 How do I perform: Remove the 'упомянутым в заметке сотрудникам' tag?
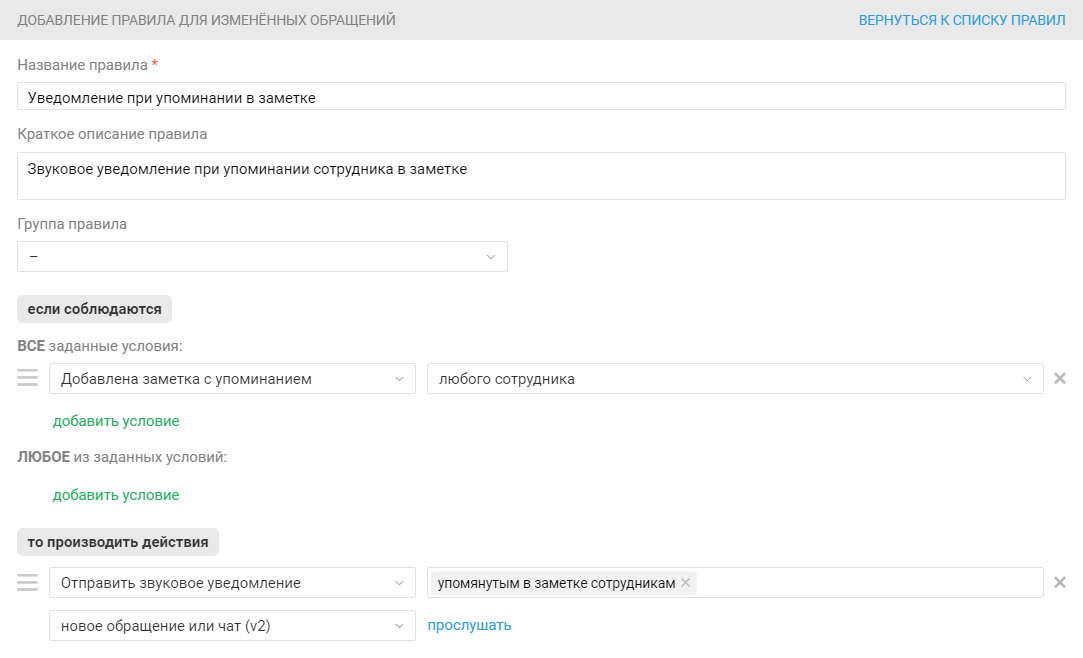point(686,583)
